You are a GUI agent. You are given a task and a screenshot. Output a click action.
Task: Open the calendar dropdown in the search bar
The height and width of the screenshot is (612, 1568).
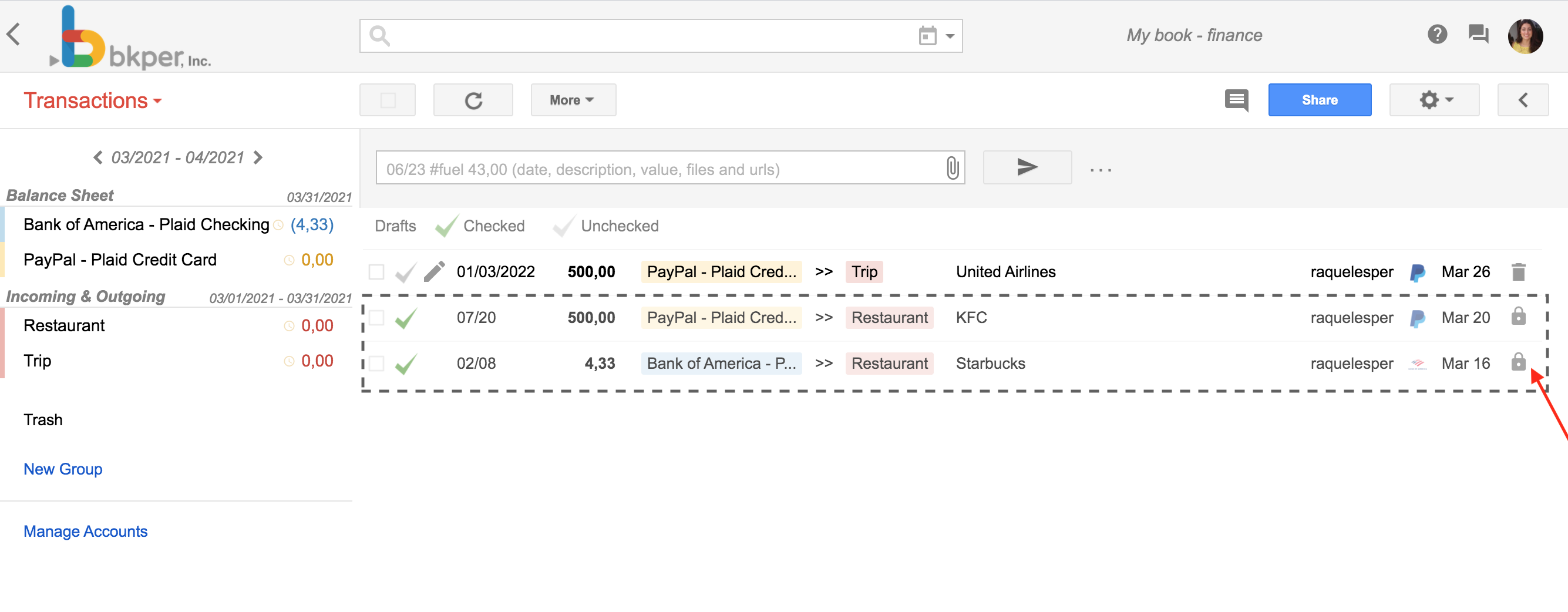click(x=937, y=35)
